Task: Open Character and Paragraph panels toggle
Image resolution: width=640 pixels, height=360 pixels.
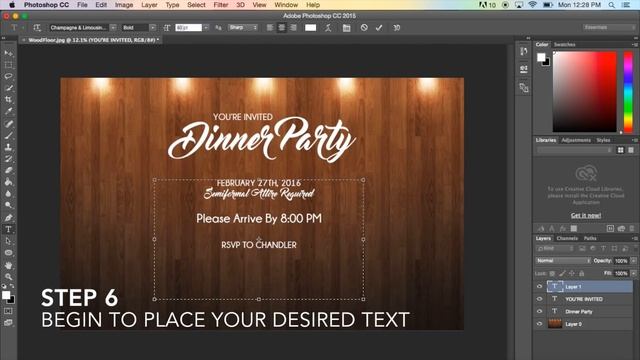Action: [346, 28]
